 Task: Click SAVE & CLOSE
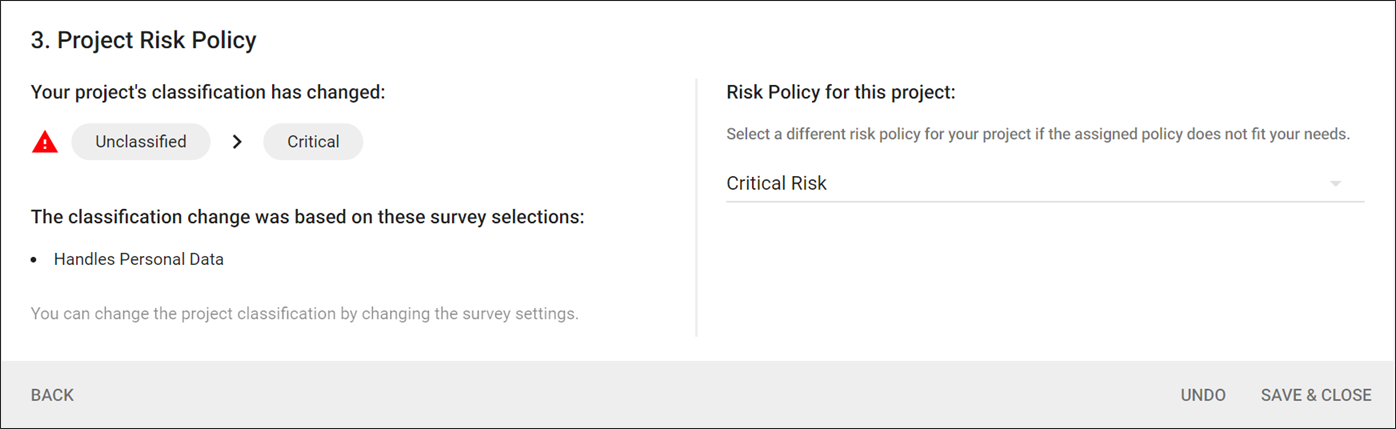click(1316, 395)
